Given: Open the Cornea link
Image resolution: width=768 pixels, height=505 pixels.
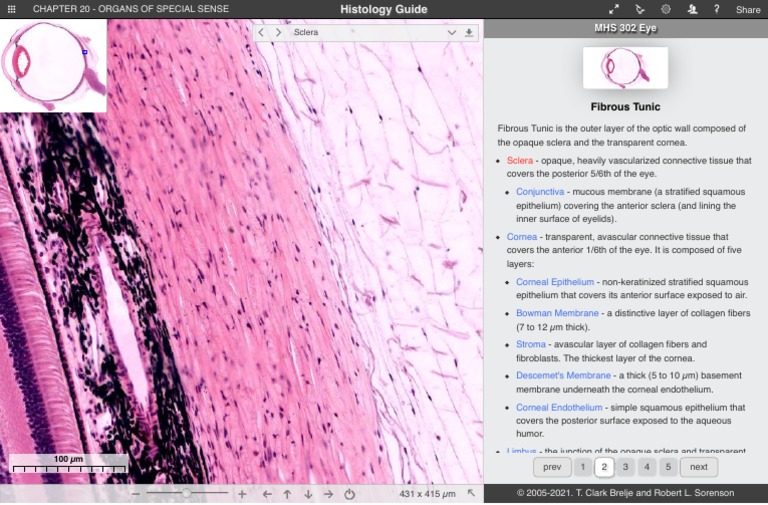Looking at the screenshot, I should point(522,237).
